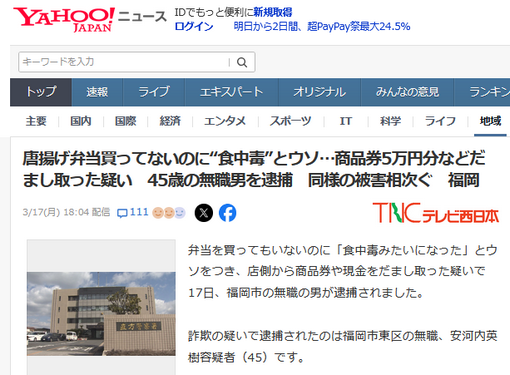Select the 地域 category tab
This screenshot has height=375, width=510.
point(490,121)
